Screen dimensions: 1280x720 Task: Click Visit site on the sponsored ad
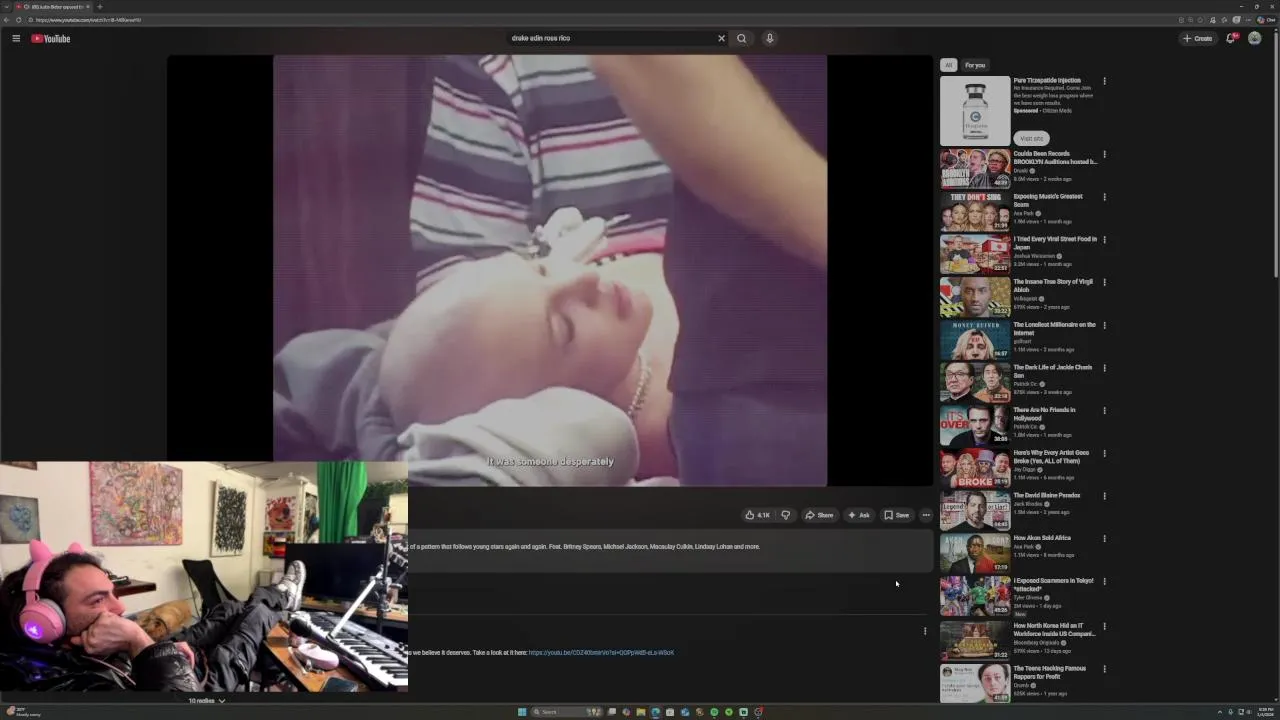coord(1031,138)
